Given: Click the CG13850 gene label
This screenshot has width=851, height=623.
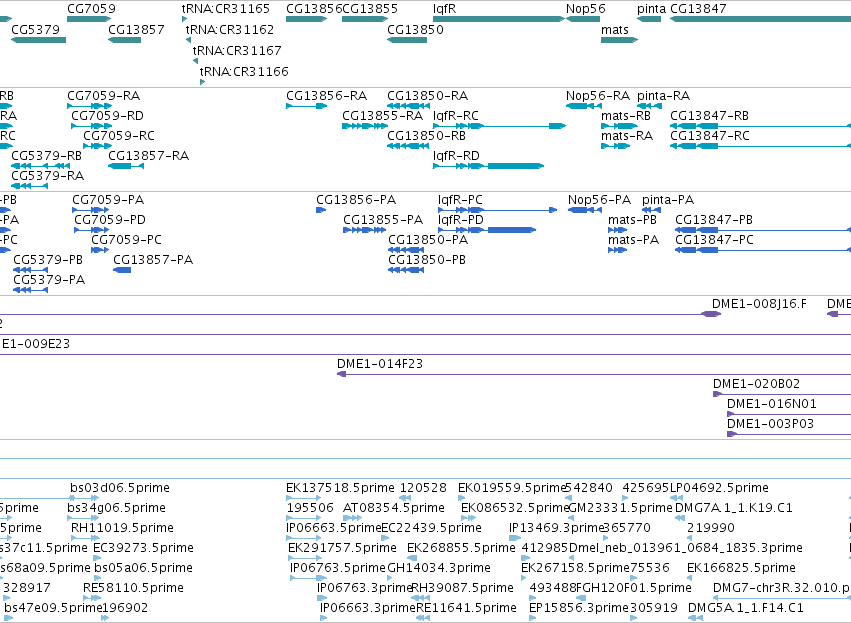Looking at the screenshot, I should coord(415,29).
